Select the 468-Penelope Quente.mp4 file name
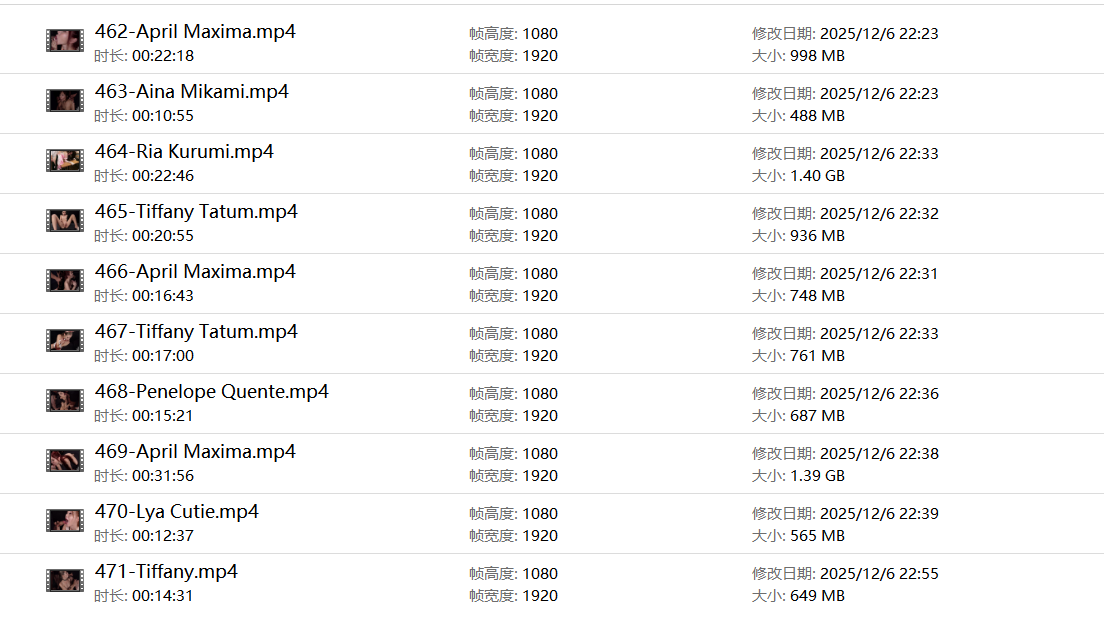1104x641 pixels. pyautogui.click(x=212, y=392)
